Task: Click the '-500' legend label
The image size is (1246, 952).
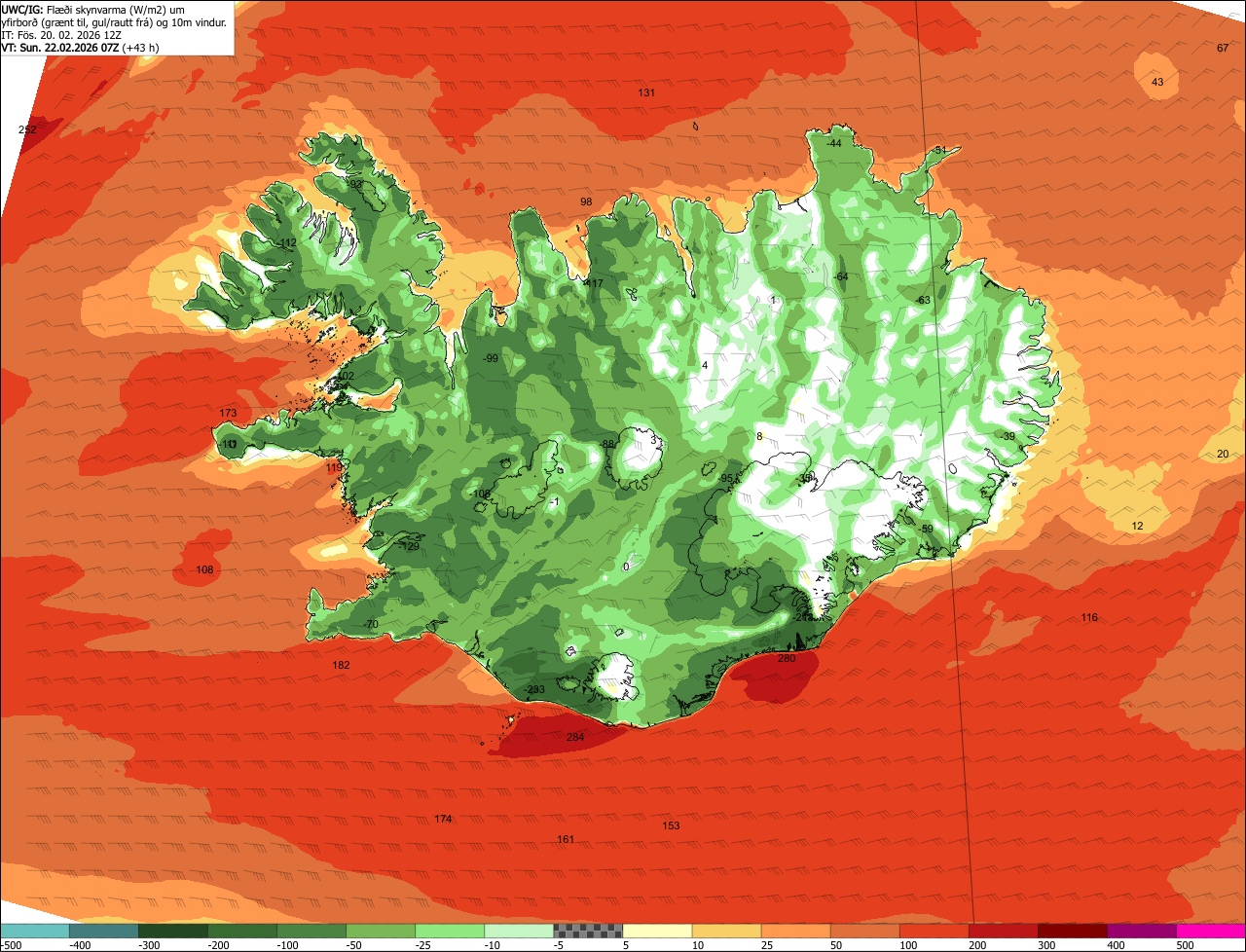Action: tap(12, 944)
